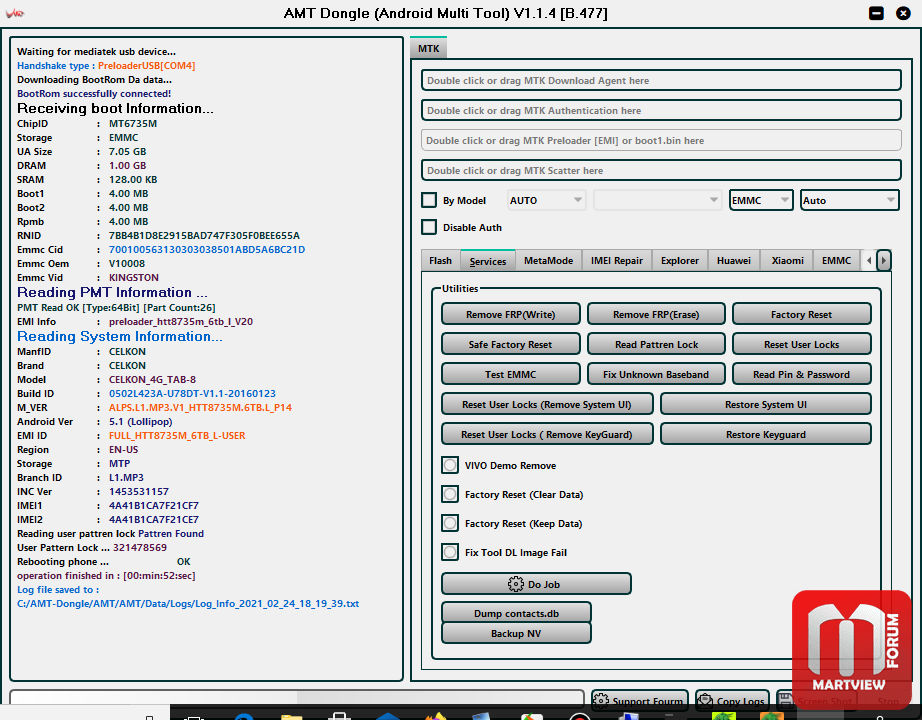The height and width of the screenshot is (720, 922).
Task: Click Dump contacts.db button
Action: (x=516, y=613)
